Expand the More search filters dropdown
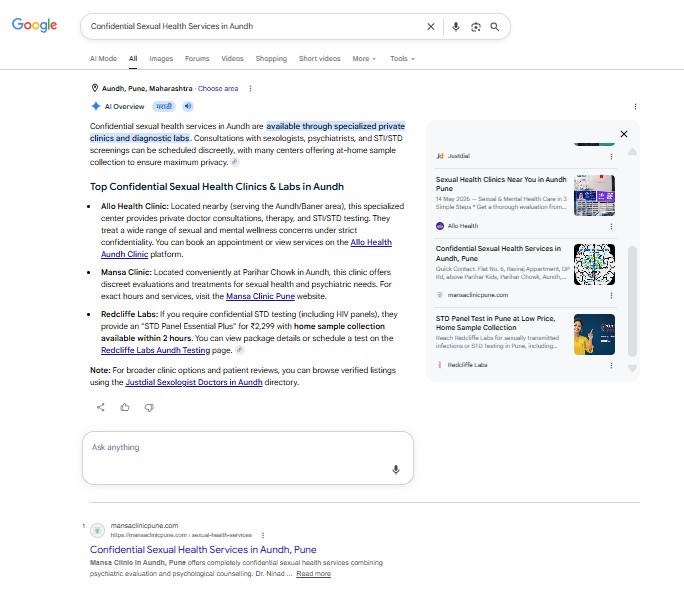Image resolution: width=684 pixels, height=591 pixels. pos(364,58)
